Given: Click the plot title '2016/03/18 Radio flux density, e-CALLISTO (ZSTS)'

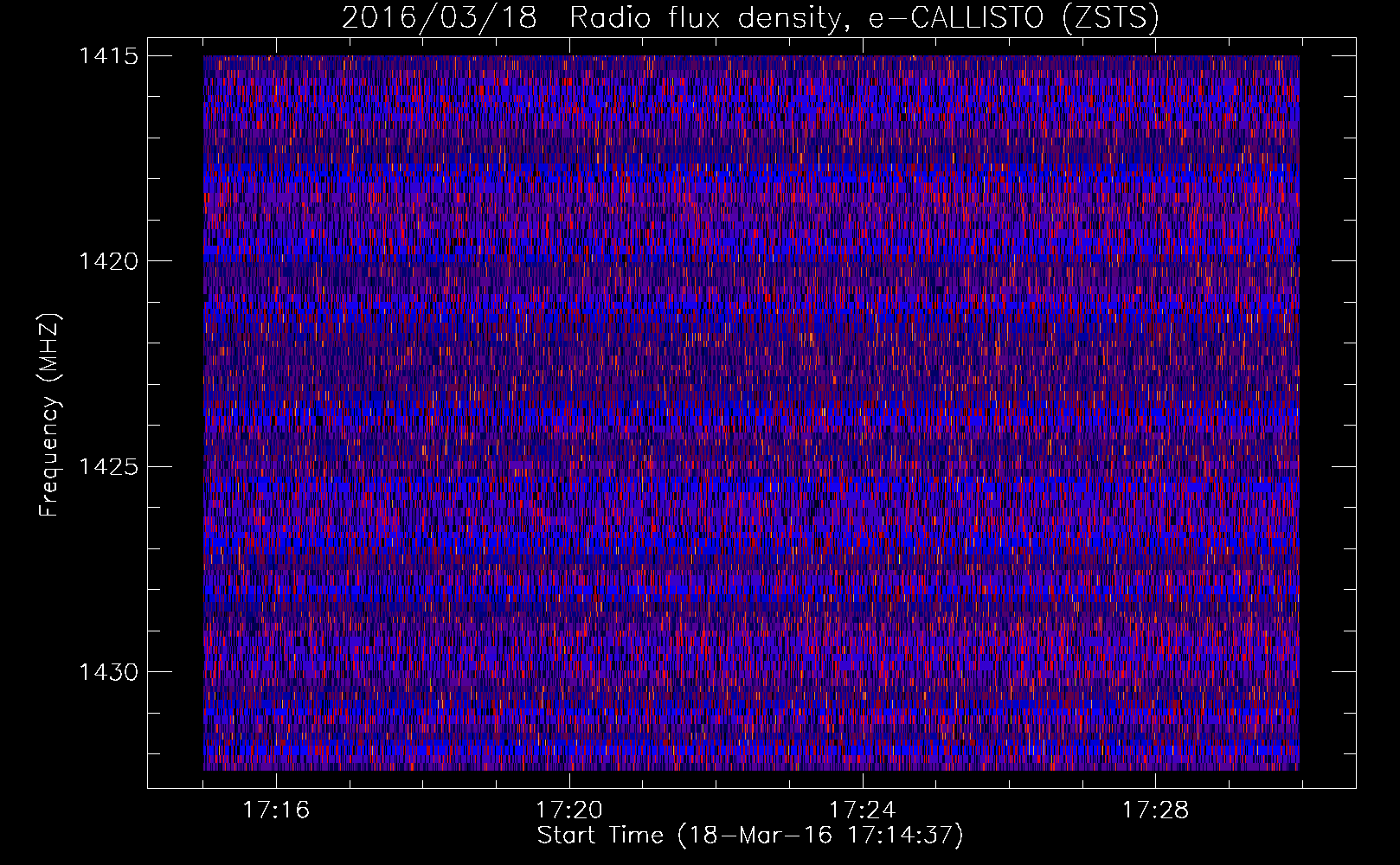Looking at the screenshot, I should 750,17.
